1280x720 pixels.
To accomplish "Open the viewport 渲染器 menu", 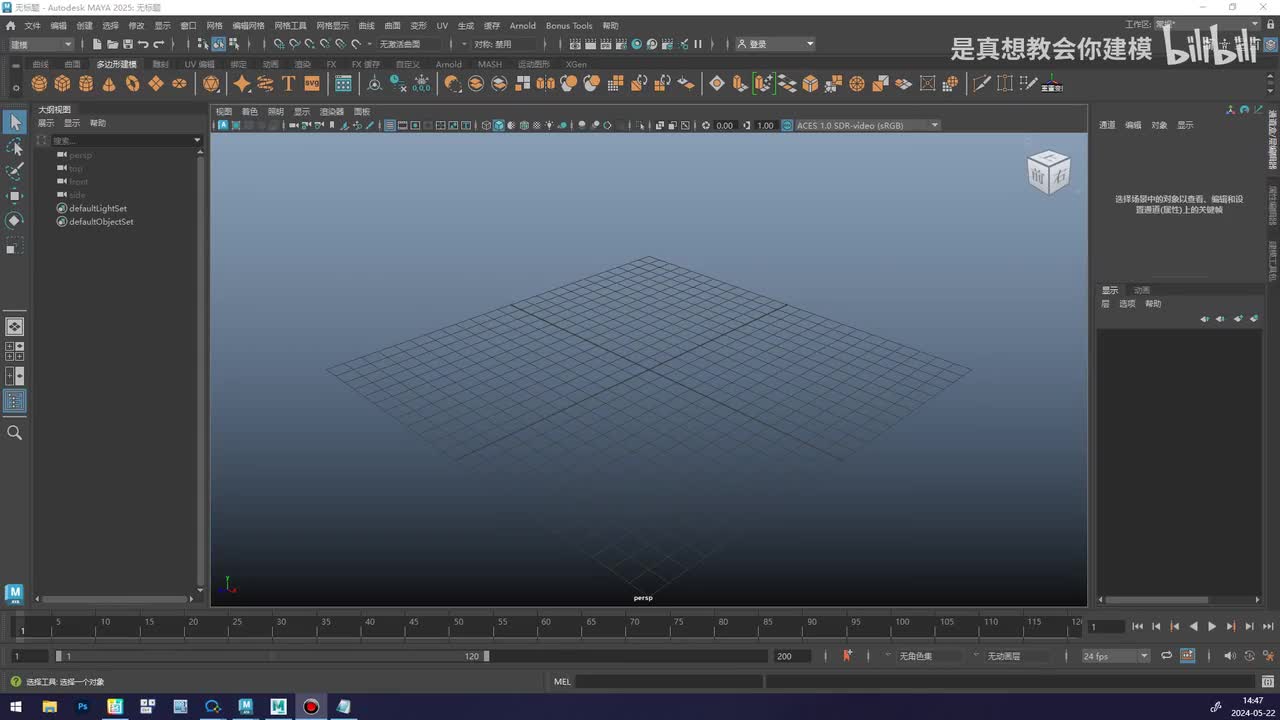I will pos(331,111).
